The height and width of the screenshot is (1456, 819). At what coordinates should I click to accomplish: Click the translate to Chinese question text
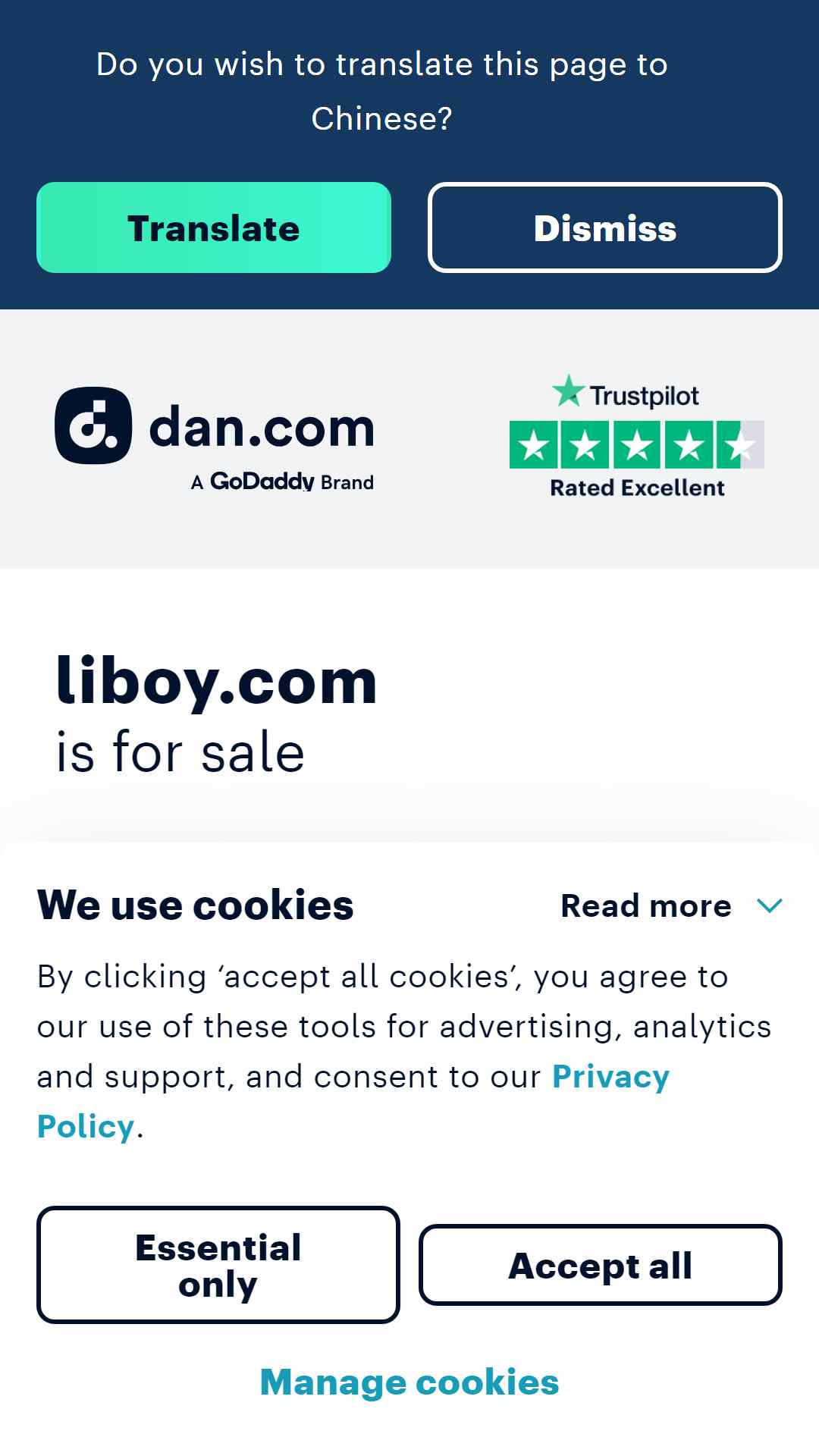(x=382, y=91)
